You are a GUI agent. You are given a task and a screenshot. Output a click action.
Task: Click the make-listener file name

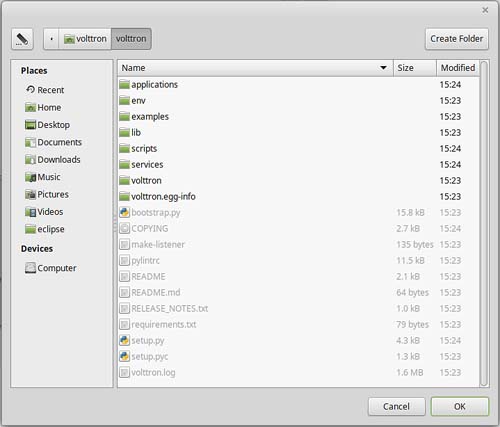[x=158, y=244]
